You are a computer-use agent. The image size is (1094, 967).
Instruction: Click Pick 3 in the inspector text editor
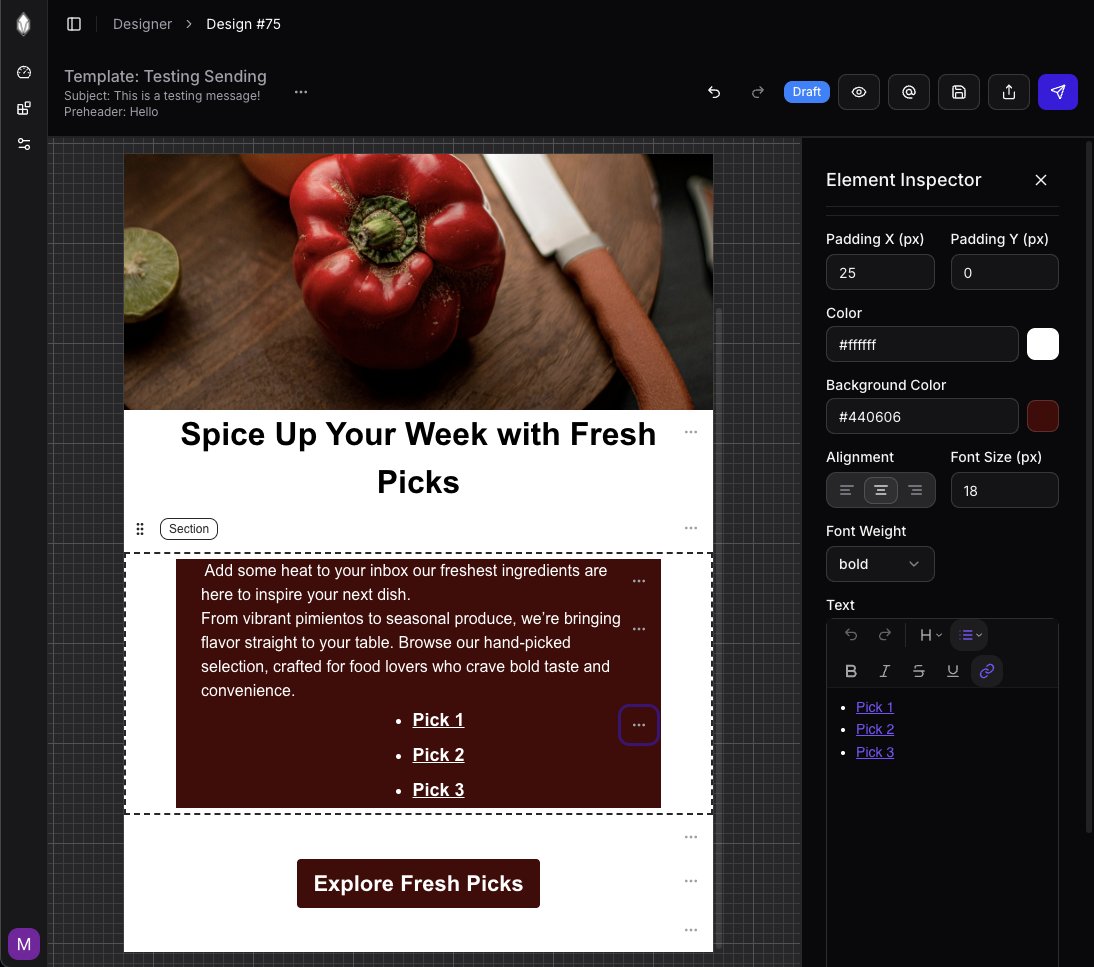tap(875, 752)
